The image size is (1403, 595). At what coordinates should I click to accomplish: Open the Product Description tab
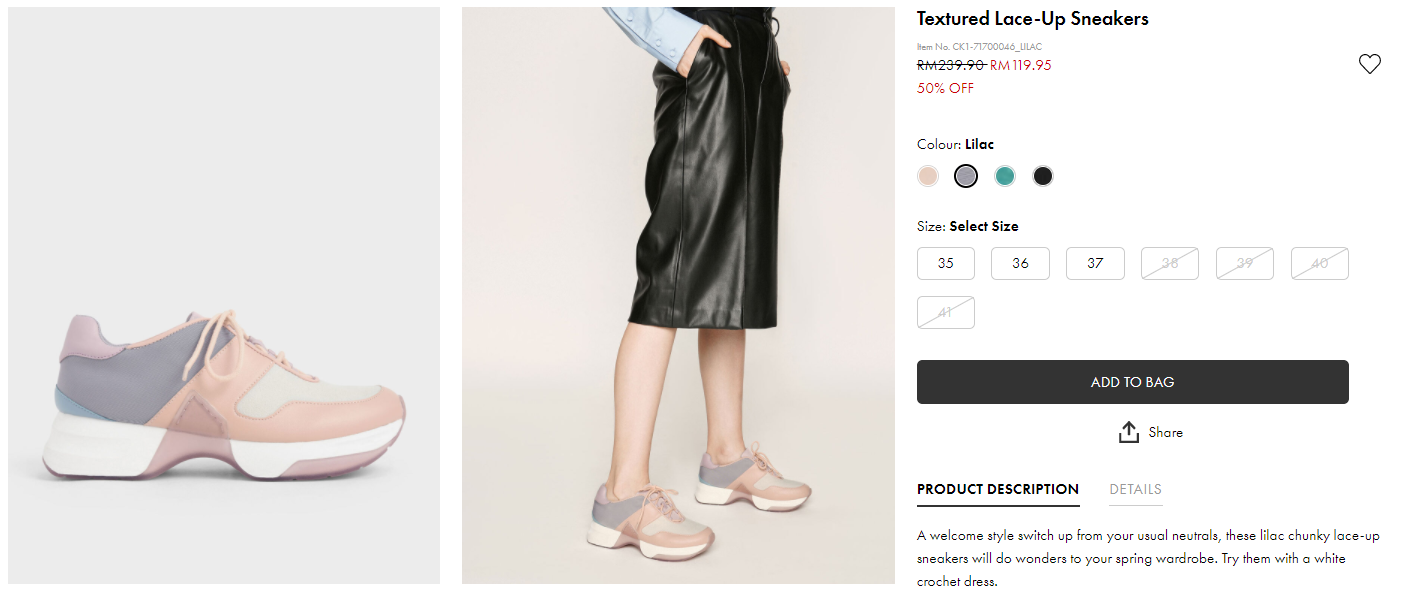click(x=997, y=489)
